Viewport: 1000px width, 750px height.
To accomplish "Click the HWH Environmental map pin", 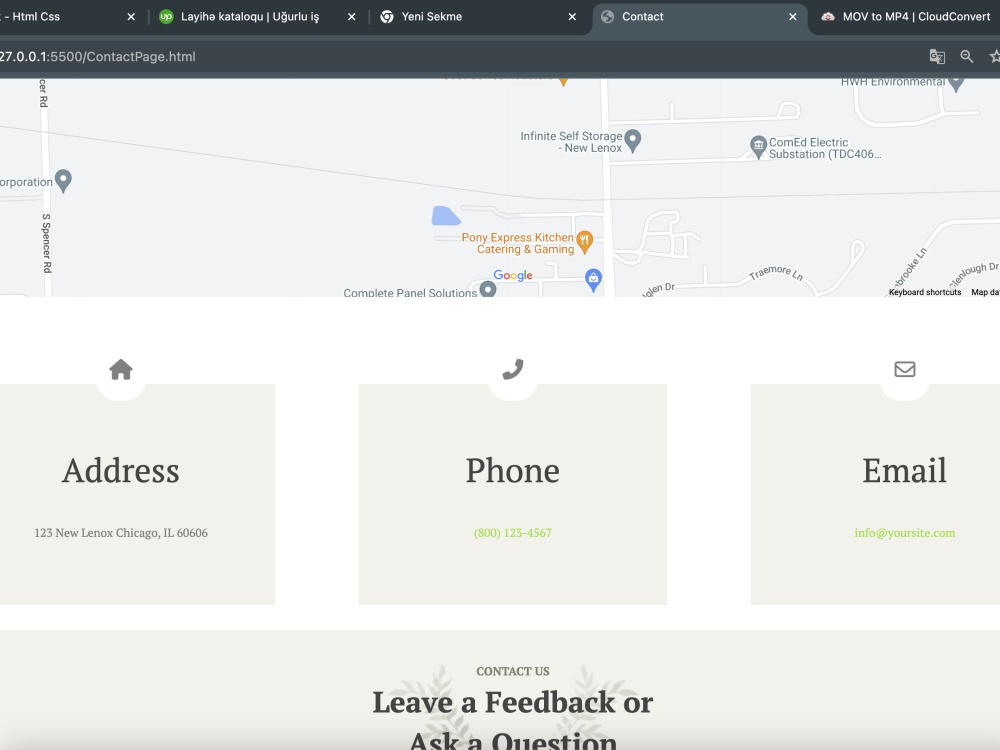I will coord(955,84).
